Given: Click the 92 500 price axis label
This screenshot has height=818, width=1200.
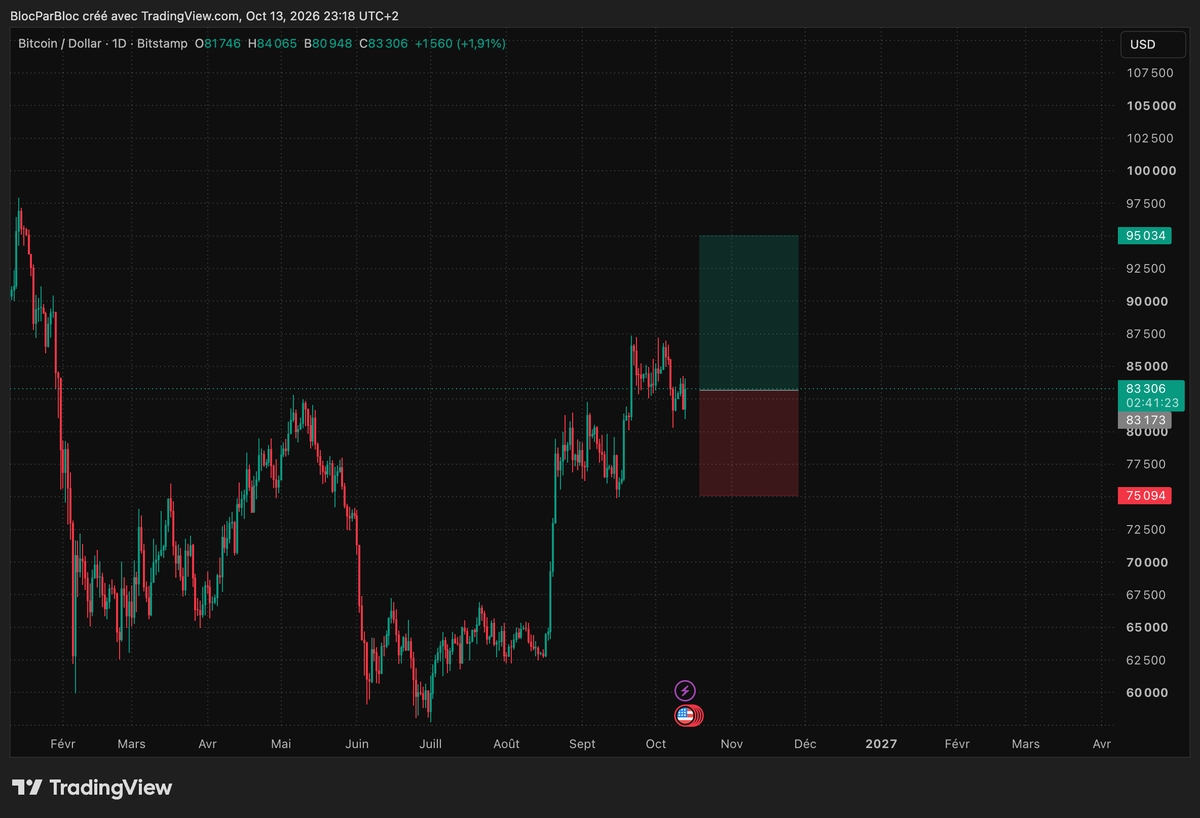Looking at the screenshot, I should (x=1146, y=269).
